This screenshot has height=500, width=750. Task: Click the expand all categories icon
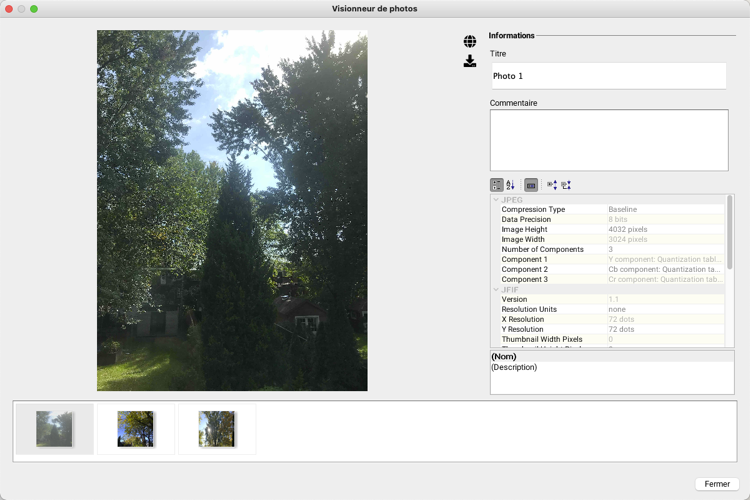(552, 185)
